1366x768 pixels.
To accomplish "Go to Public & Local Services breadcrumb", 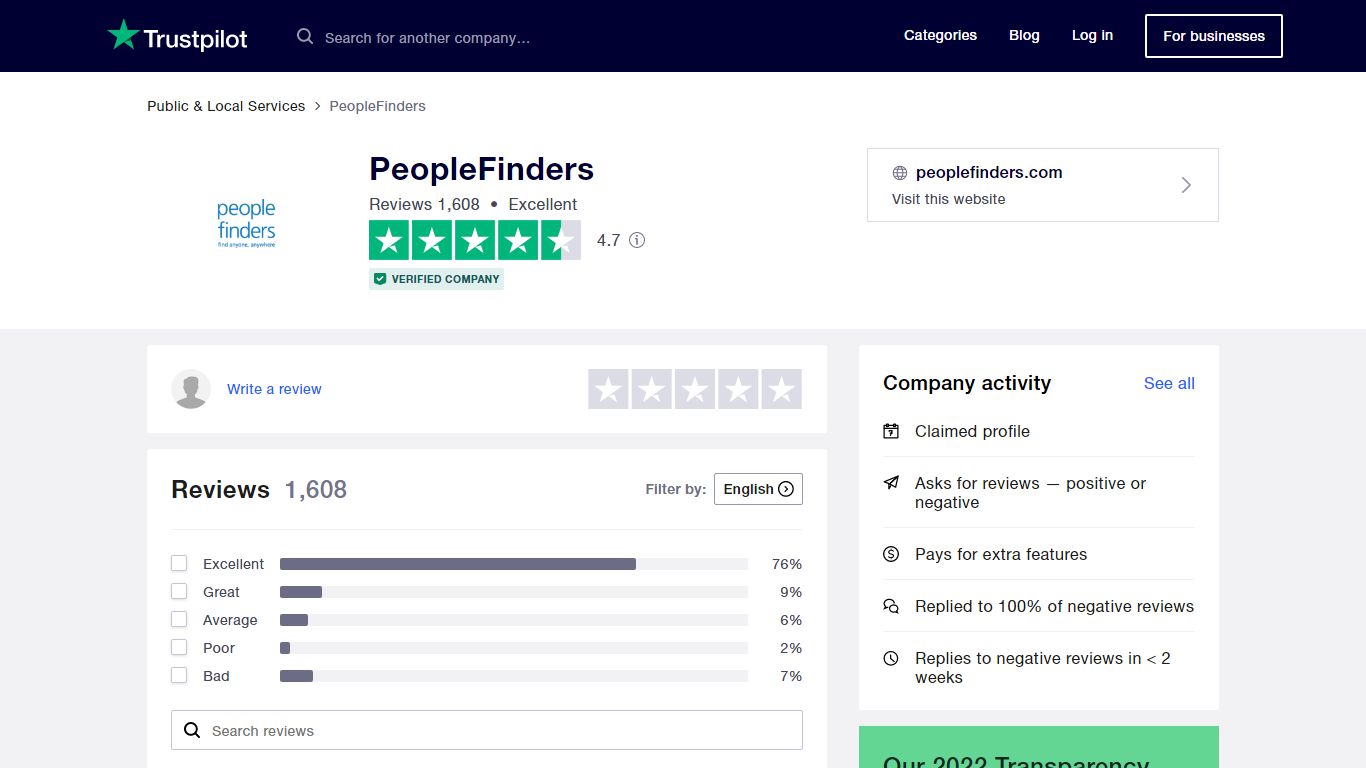I will click(x=226, y=106).
